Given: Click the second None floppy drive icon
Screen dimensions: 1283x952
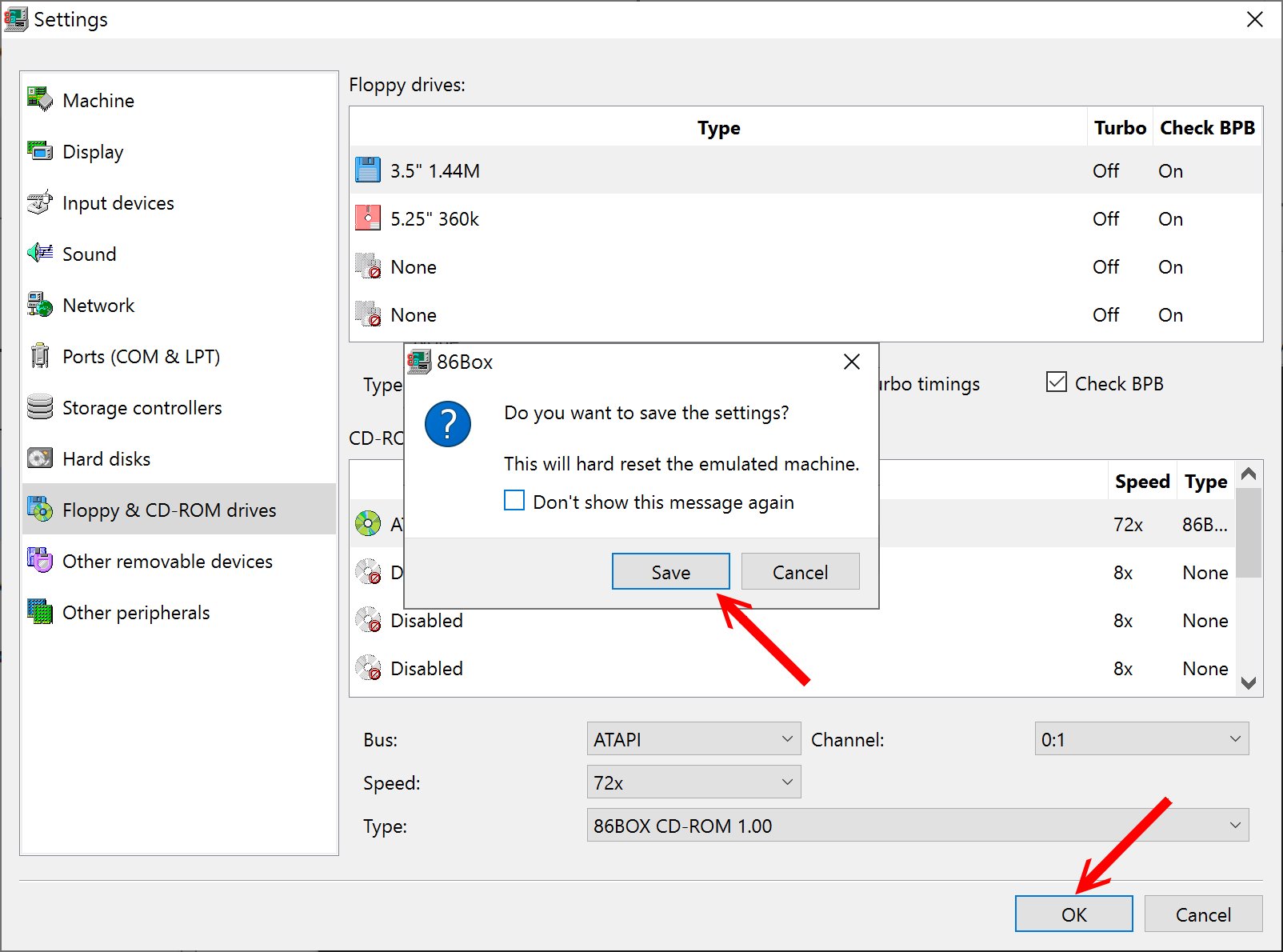Looking at the screenshot, I should 368,314.
